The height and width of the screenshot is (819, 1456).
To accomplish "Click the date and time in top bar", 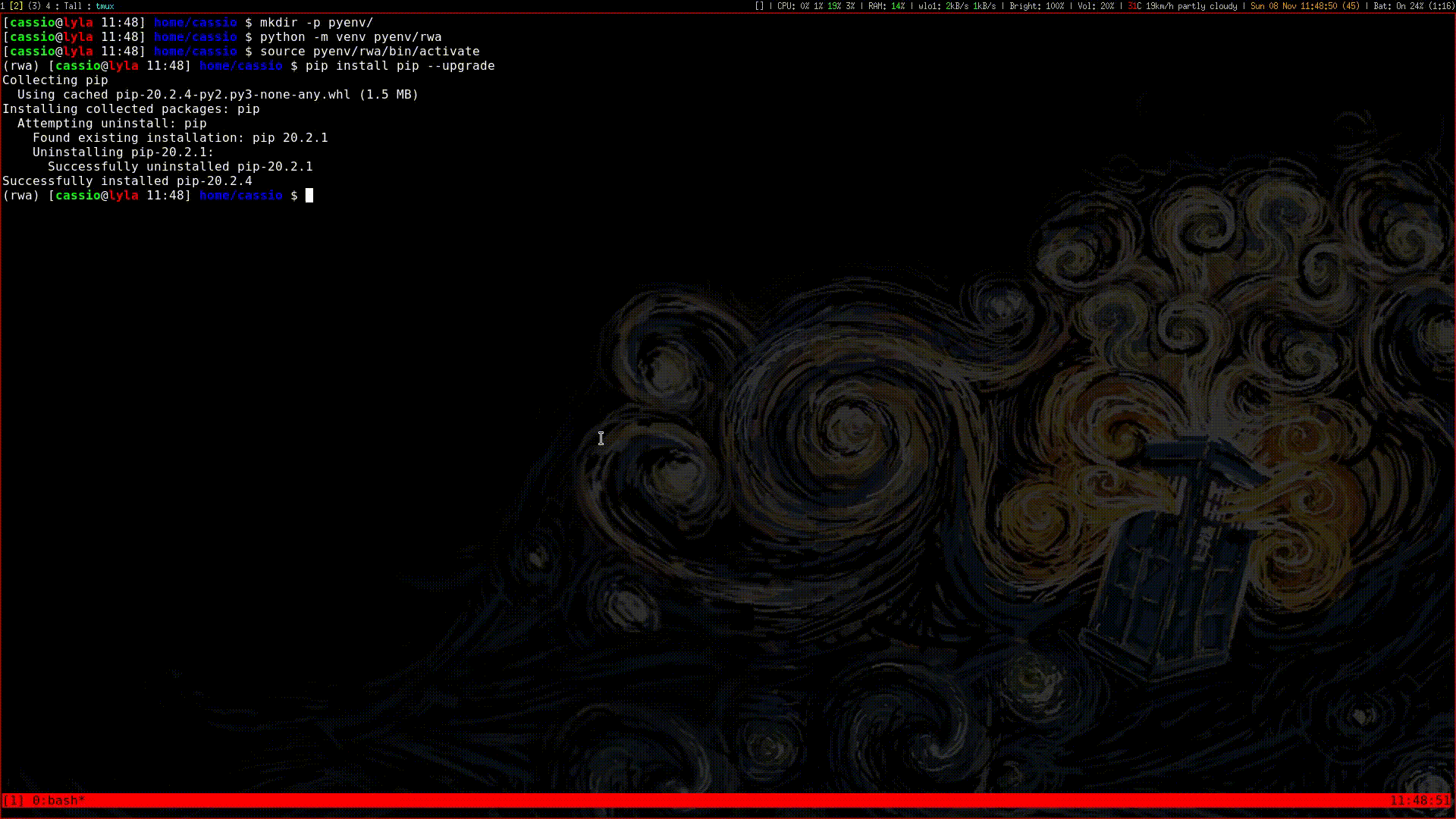I will [1304, 6].
